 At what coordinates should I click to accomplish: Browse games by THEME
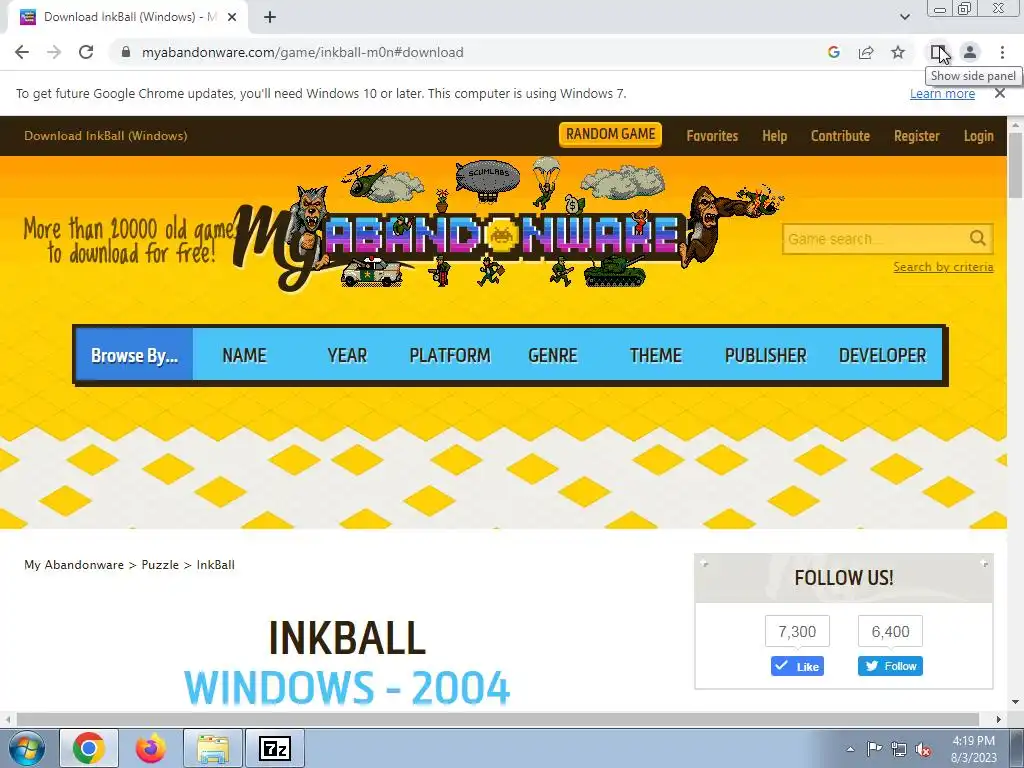click(x=656, y=355)
